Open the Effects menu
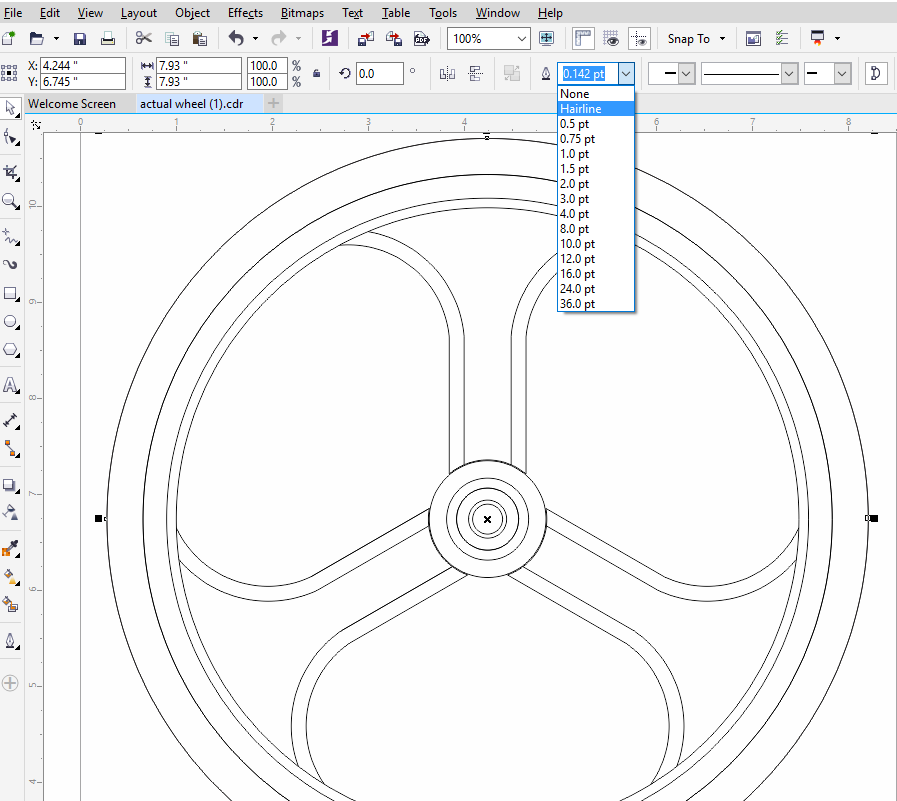This screenshot has width=897, height=801. 245,13
